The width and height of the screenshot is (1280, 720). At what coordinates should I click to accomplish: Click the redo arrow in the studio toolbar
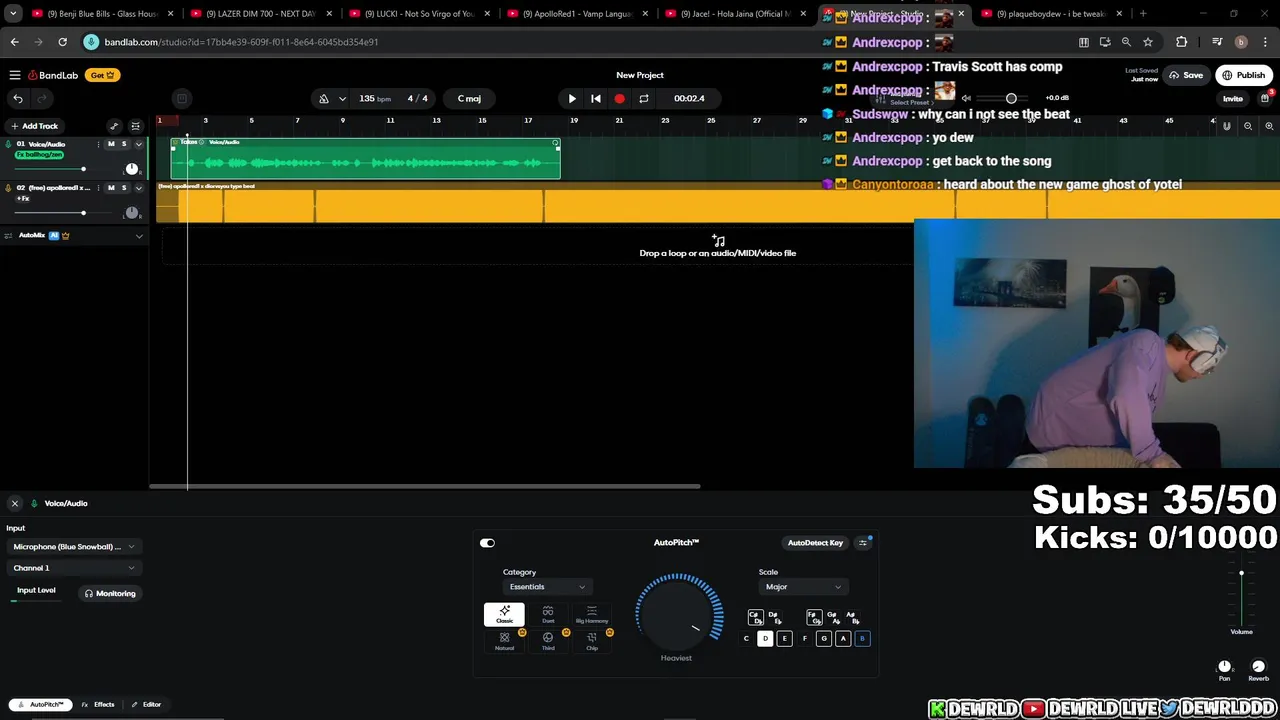42,98
